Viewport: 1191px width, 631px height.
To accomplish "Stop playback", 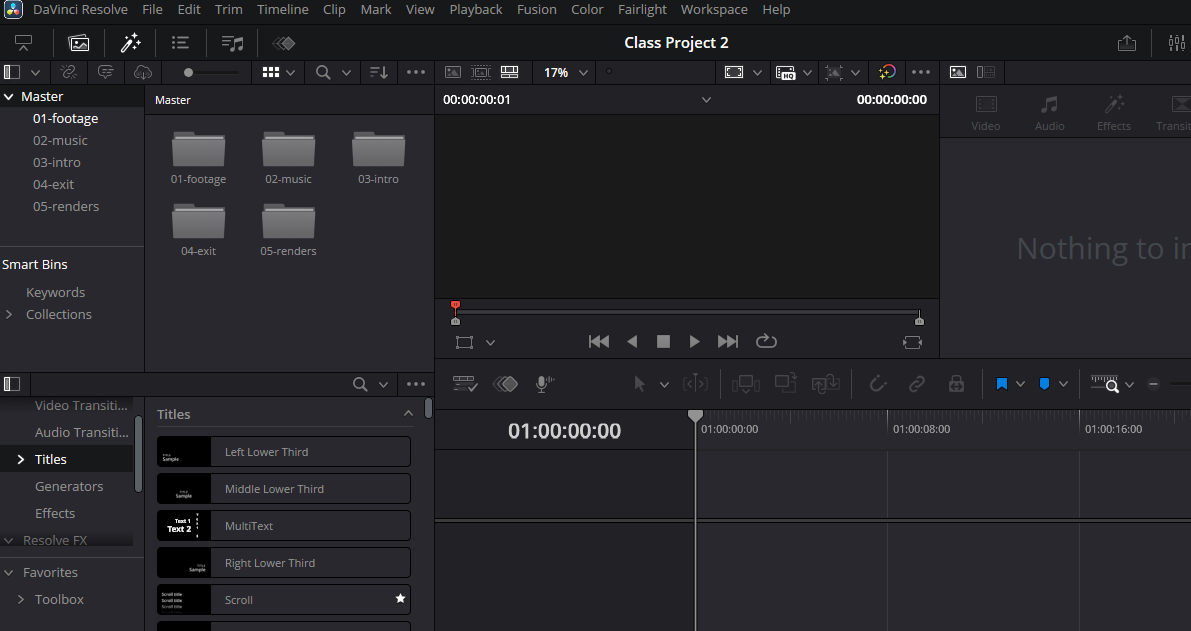I will point(663,342).
